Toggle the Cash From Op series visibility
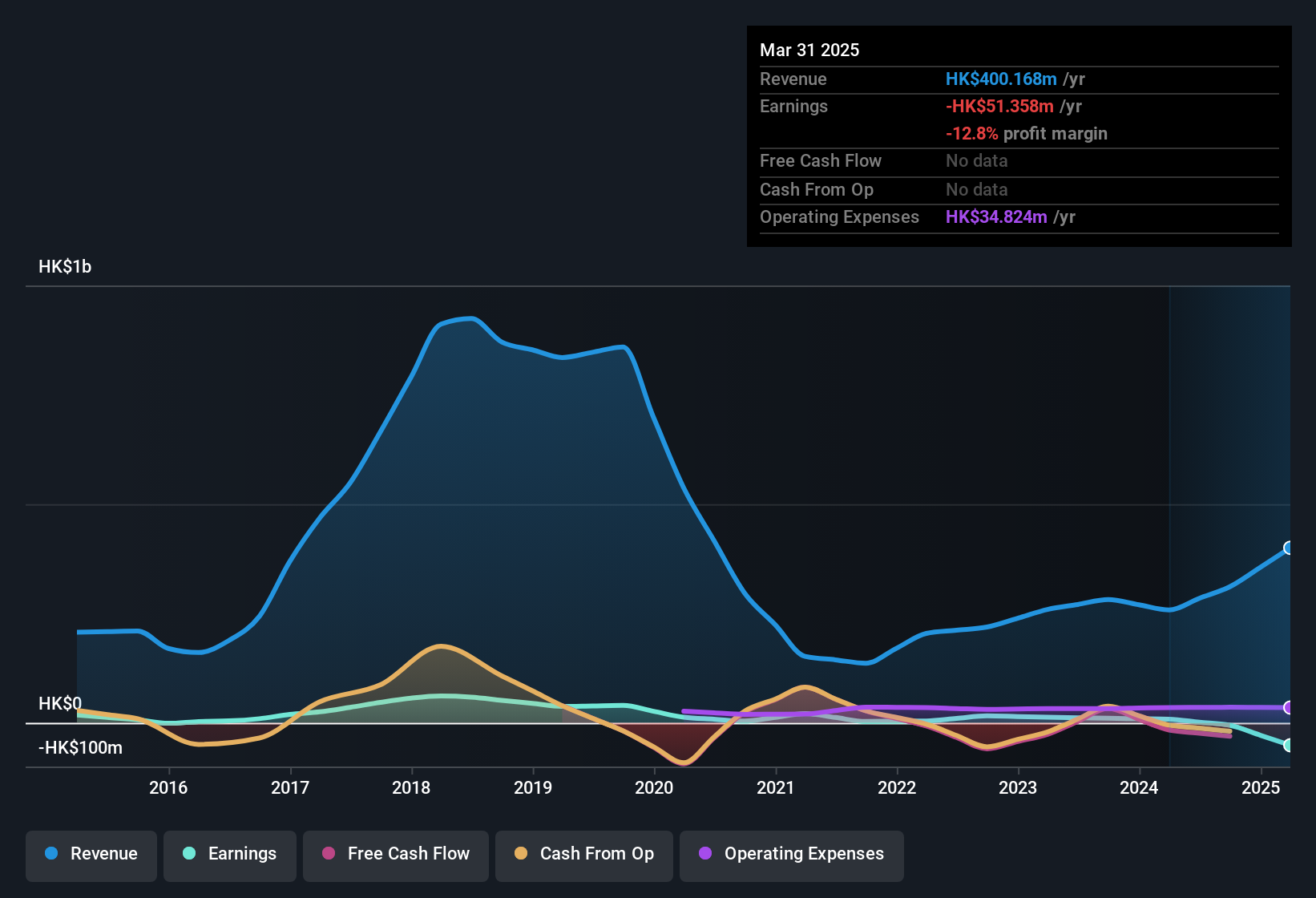Image resolution: width=1316 pixels, height=898 pixels. 583,854
